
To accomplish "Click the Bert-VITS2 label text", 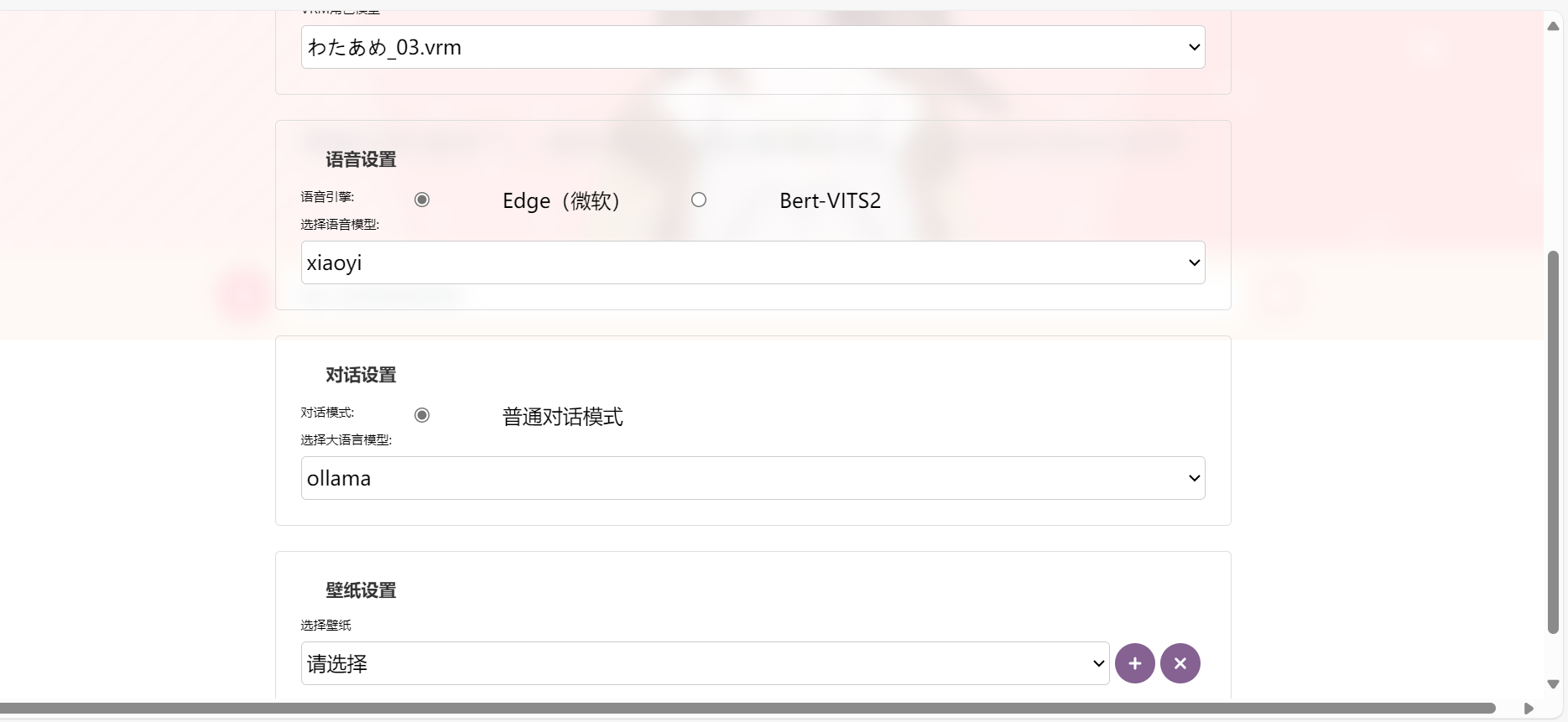I will tap(830, 200).
